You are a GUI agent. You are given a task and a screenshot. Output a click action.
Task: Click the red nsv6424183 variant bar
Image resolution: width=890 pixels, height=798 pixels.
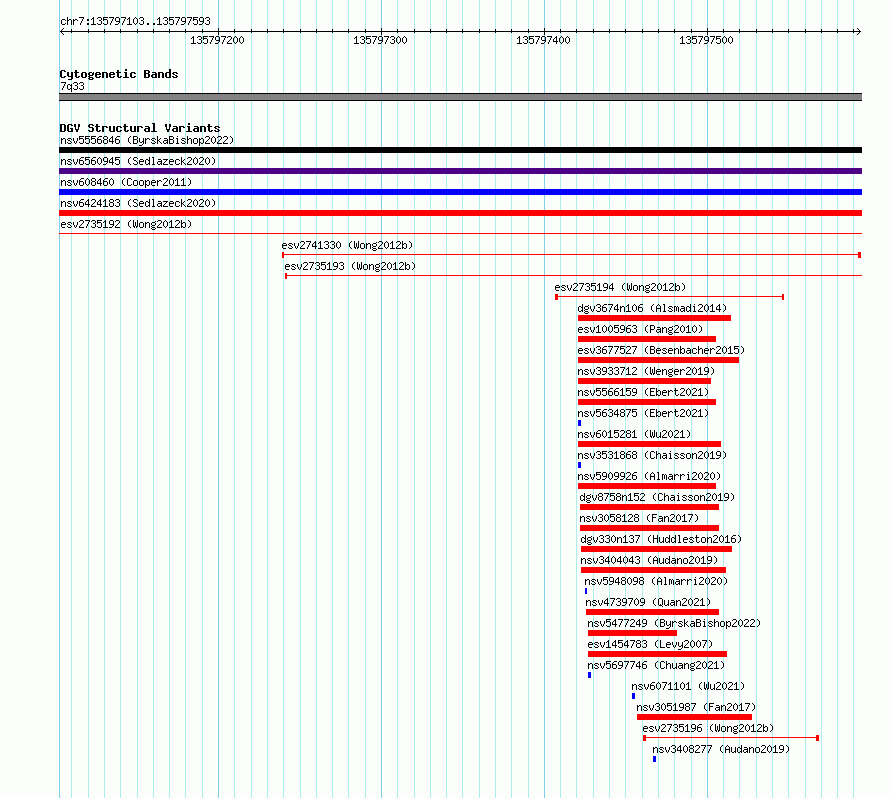pos(460,213)
